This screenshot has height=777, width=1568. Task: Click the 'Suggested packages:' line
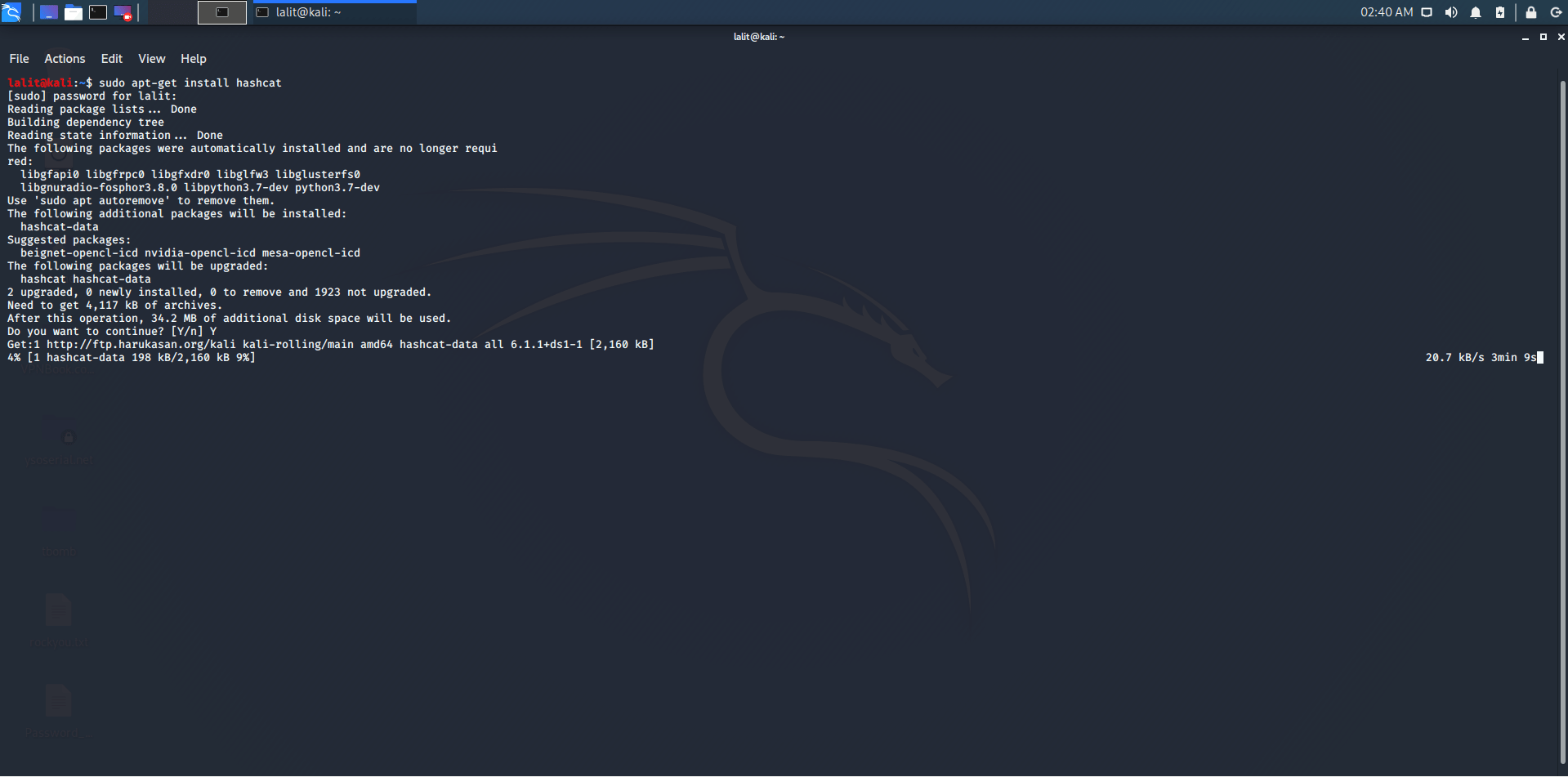(x=69, y=240)
